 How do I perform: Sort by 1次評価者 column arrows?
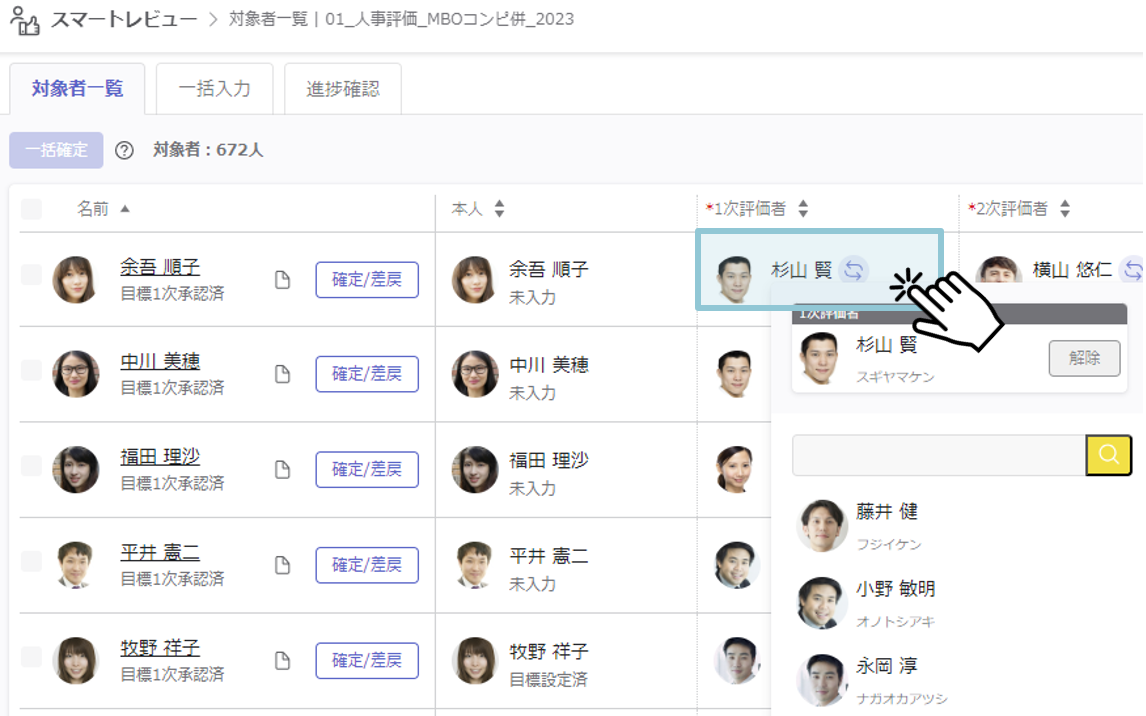[803, 209]
